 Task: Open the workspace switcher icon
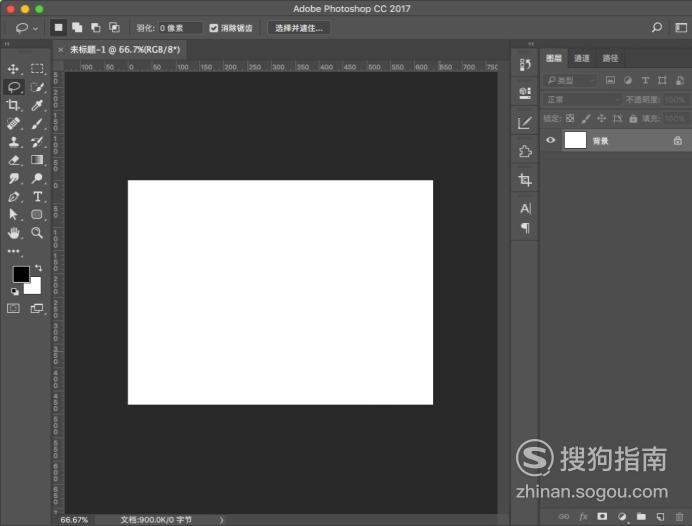(x=681, y=28)
